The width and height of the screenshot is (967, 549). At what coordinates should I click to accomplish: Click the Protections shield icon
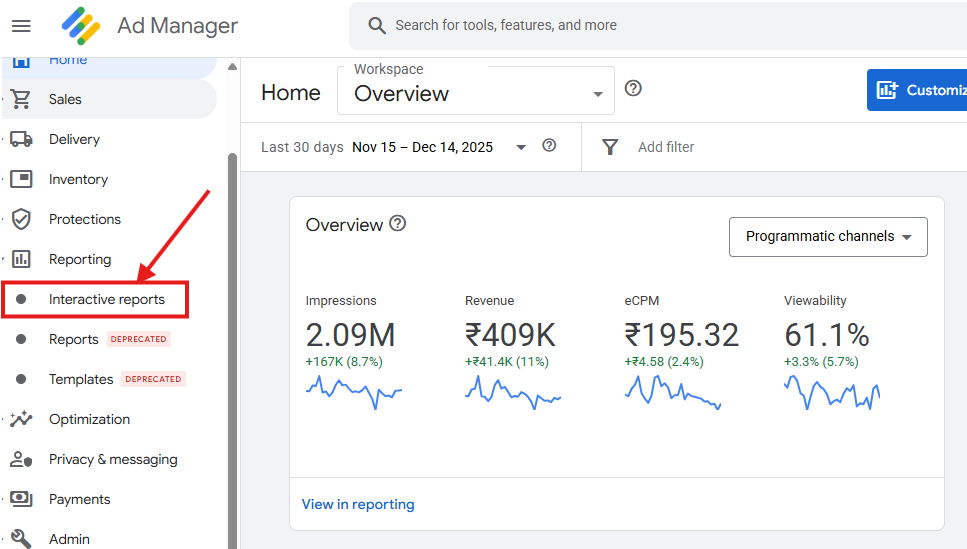point(21,219)
